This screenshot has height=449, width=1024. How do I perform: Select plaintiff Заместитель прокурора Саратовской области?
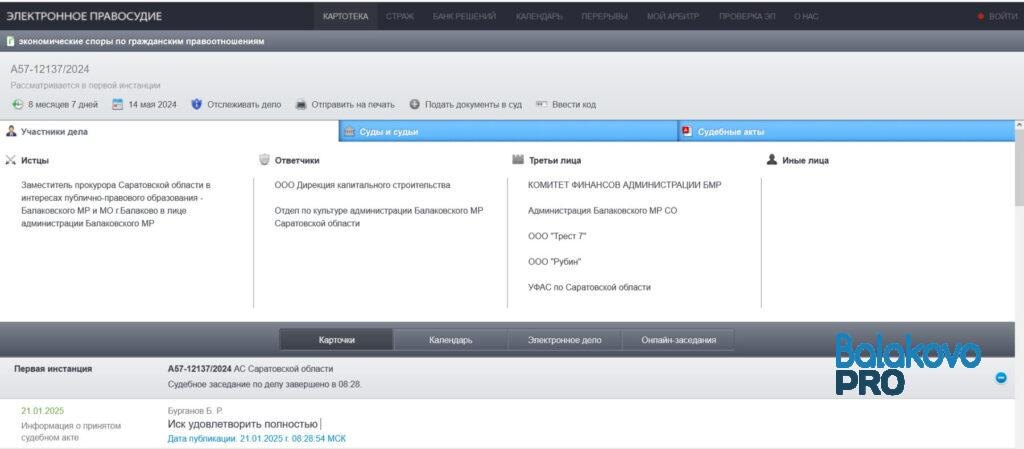tap(117, 204)
